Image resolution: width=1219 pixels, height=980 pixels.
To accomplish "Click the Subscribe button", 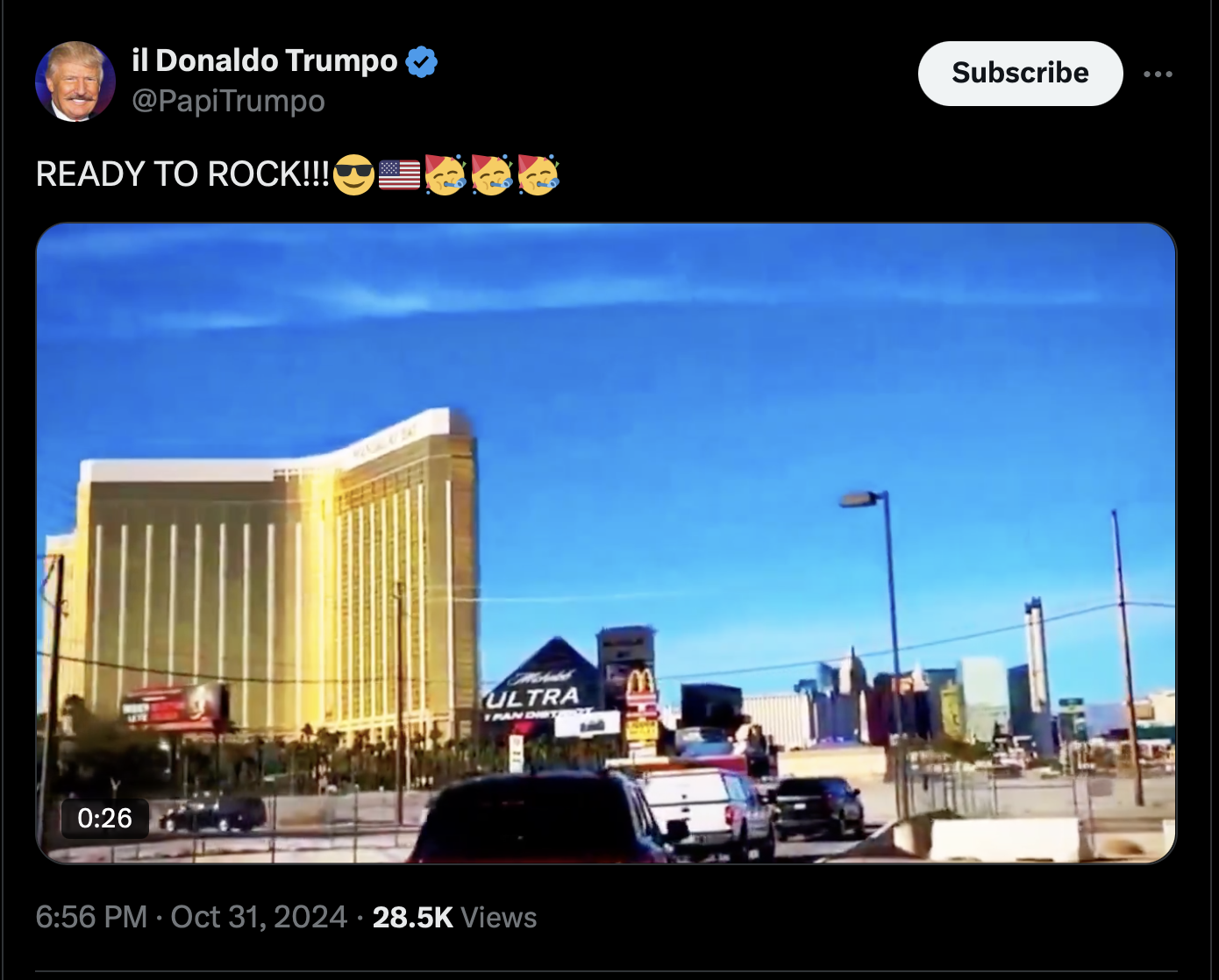I will pyautogui.click(x=1020, y=74).
